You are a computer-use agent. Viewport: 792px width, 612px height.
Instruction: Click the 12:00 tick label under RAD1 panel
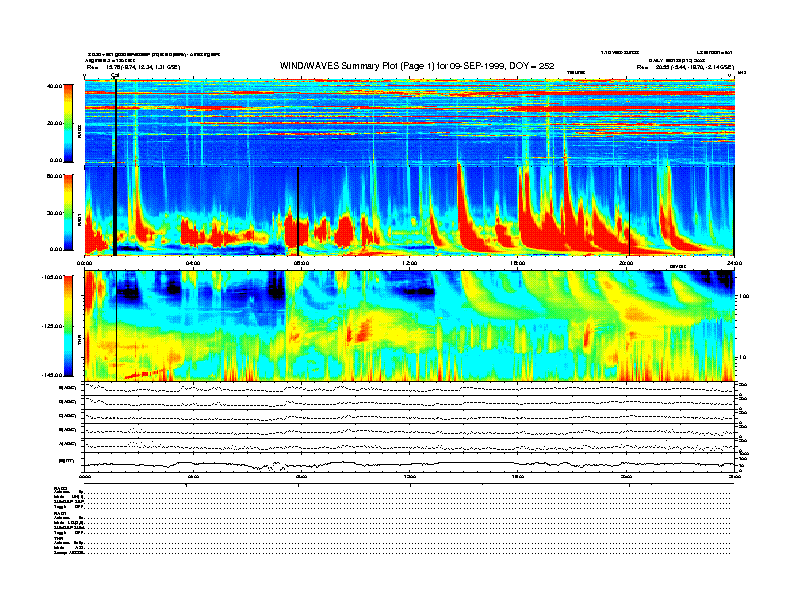click(x=410, y=263)
